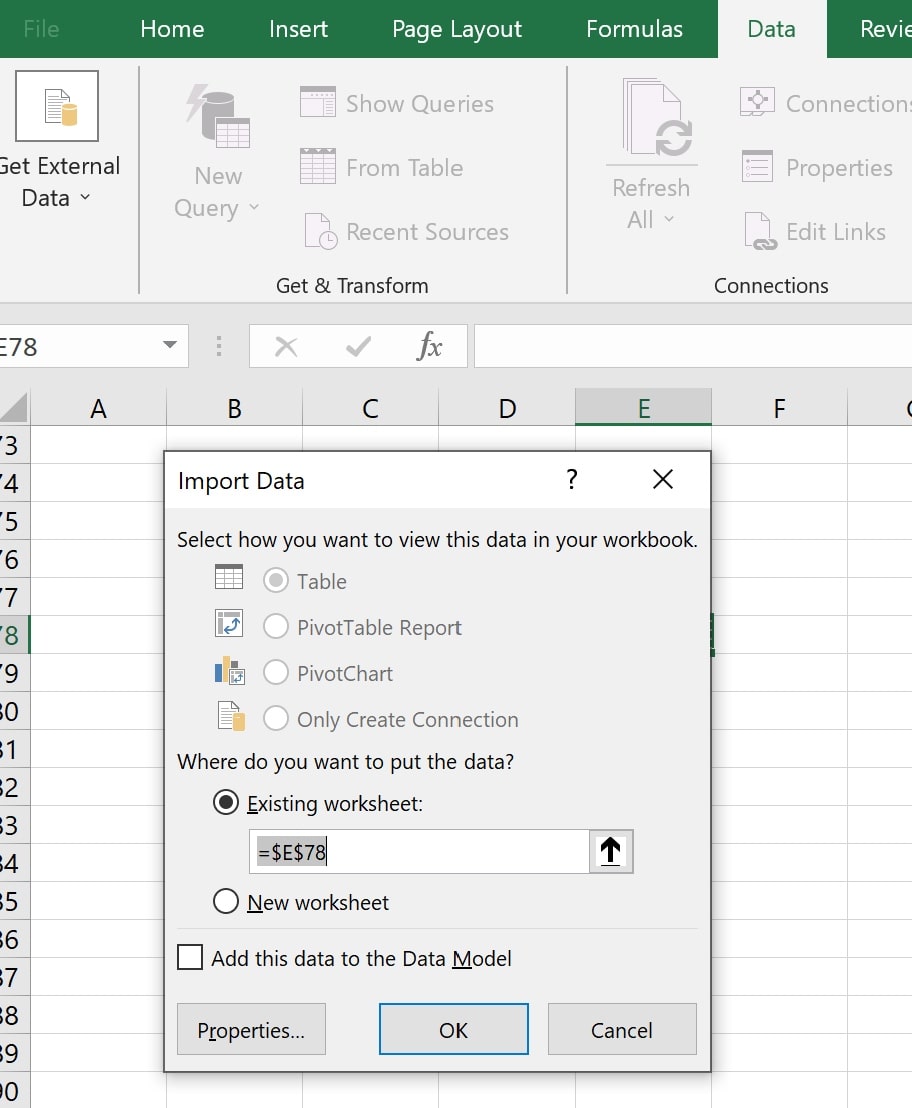The height and width of the screenshot is (1108, 912).
Task: Click the New Query icon
Action: (x=218, y=116)
